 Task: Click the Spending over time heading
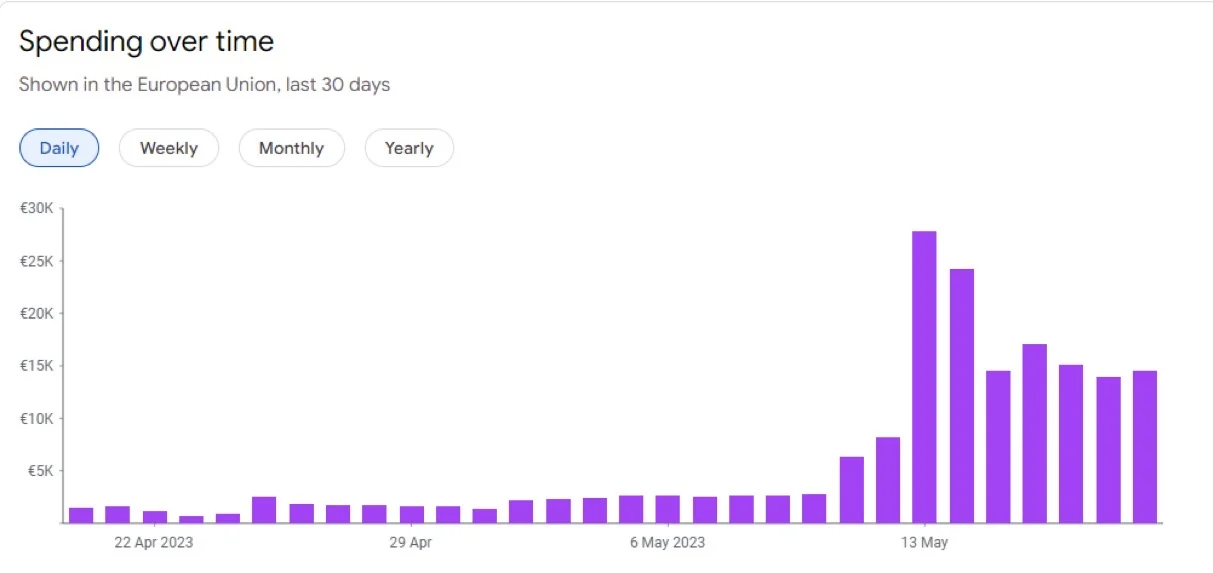(146, 42)
